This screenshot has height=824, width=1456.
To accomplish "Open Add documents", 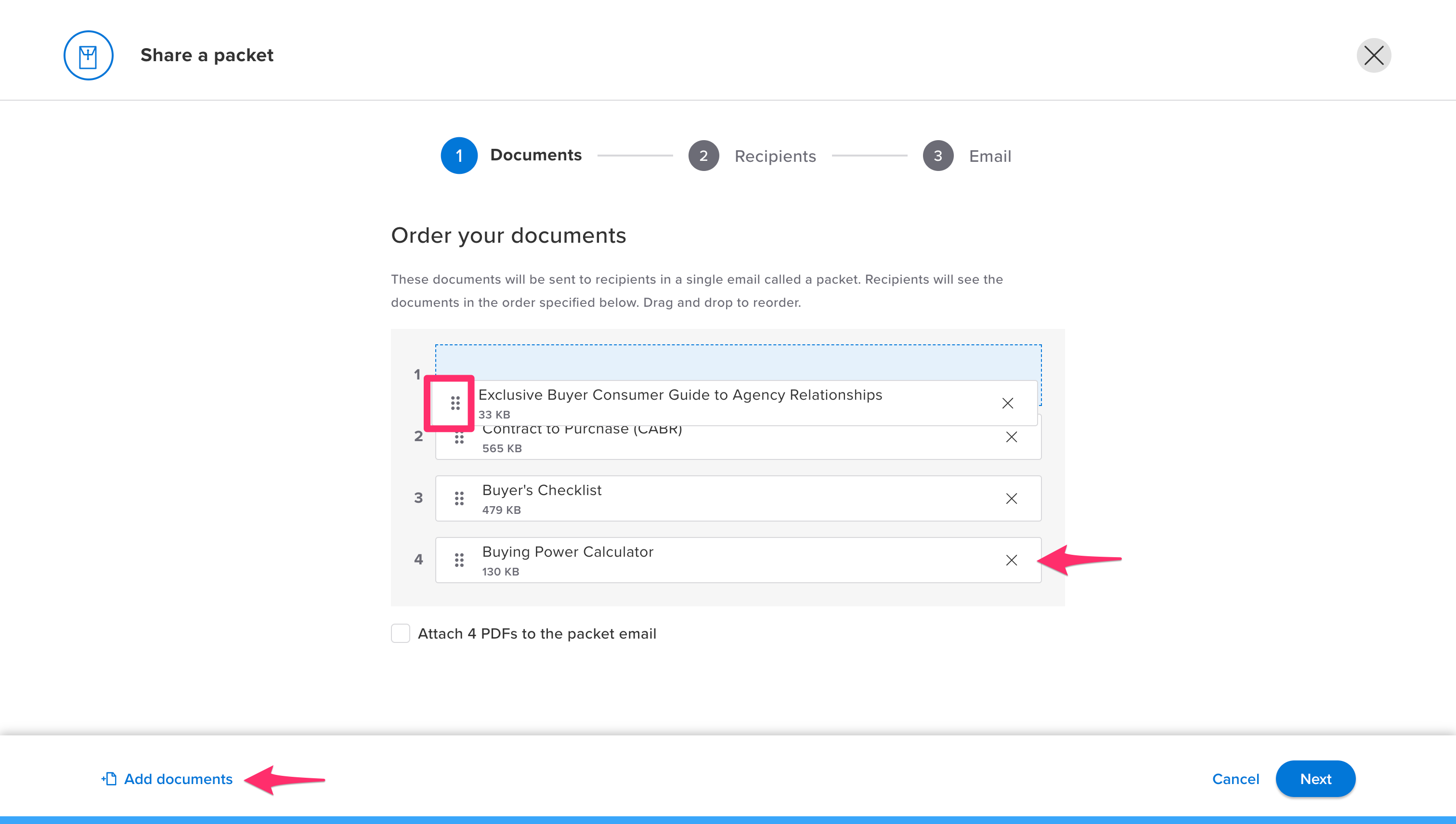I will (x=178, y=779).
